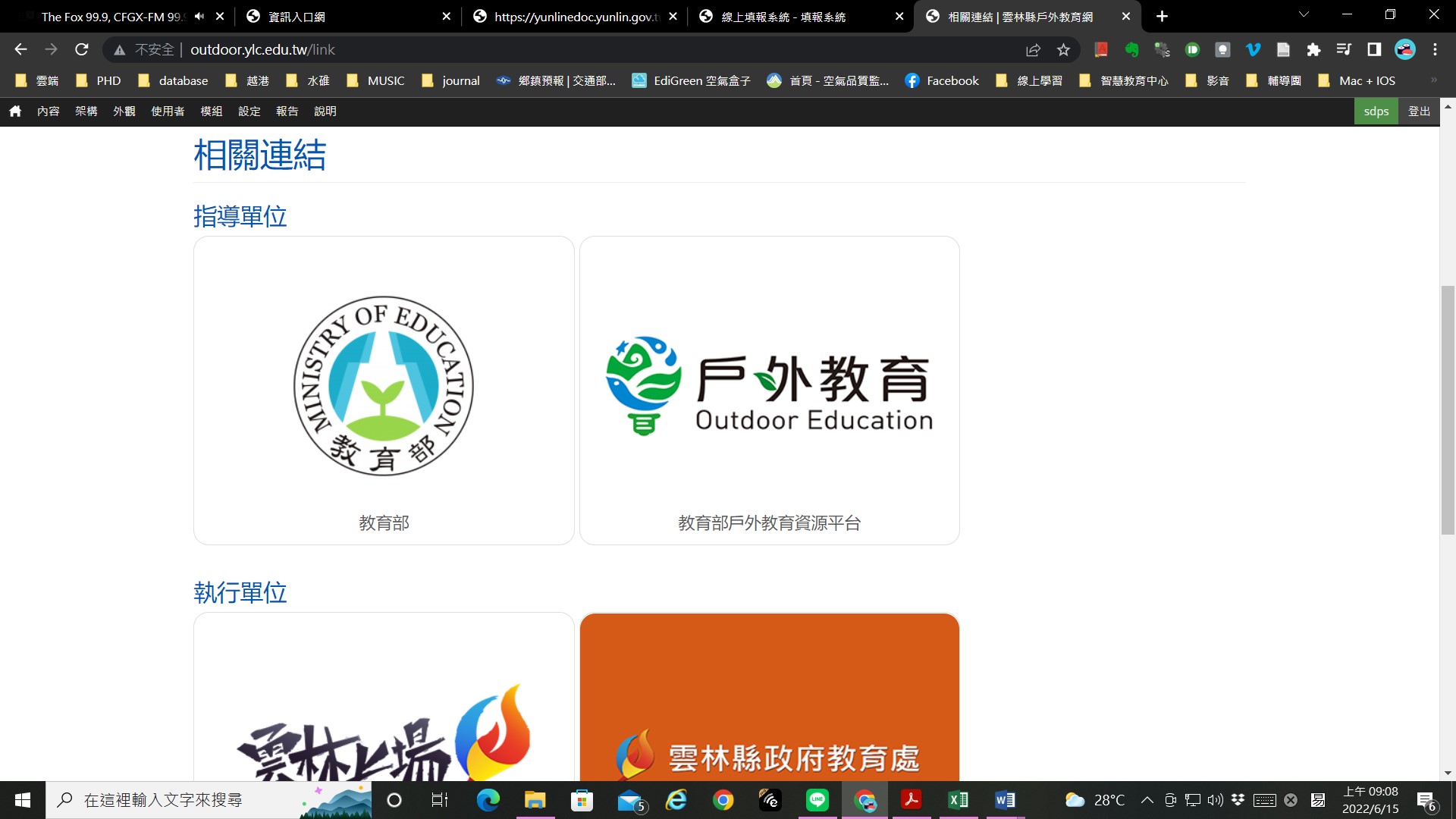The image size is (1456, 819).
Task: Open Windows Start menu
Action: coord(23,800)
